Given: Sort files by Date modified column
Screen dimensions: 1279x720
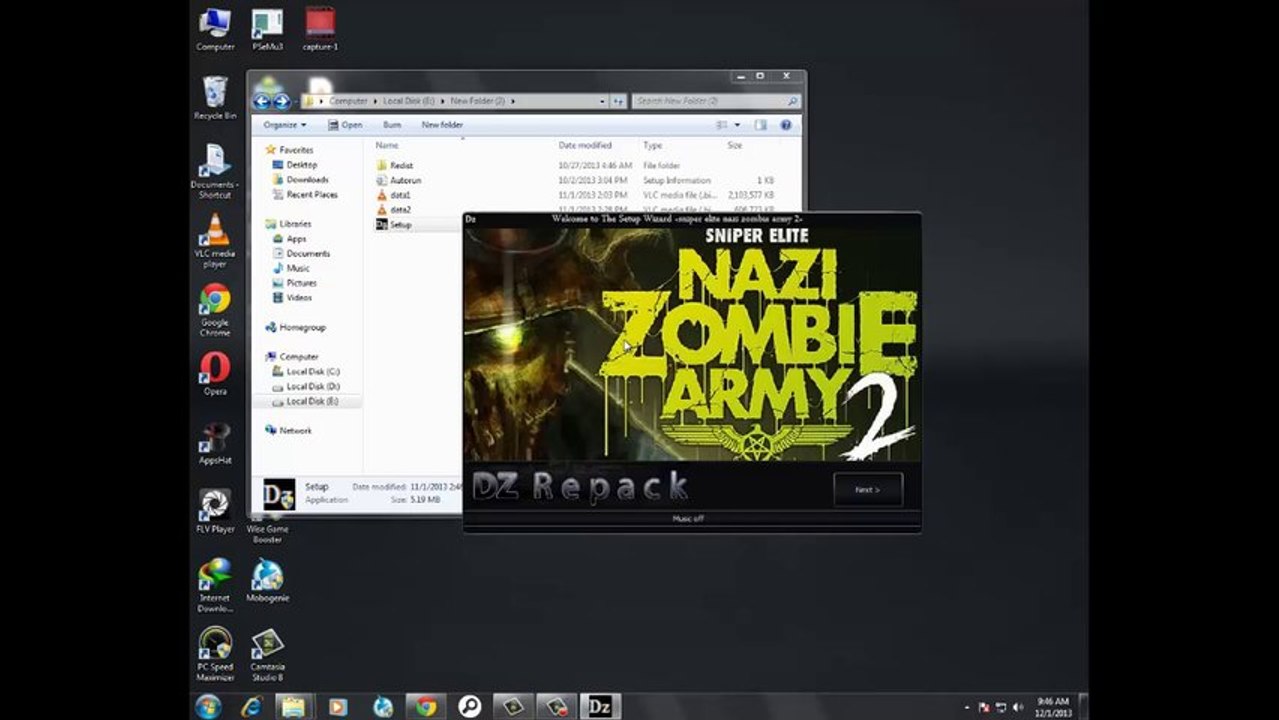Looking at the screenshot, I should (x=585, y=146).
